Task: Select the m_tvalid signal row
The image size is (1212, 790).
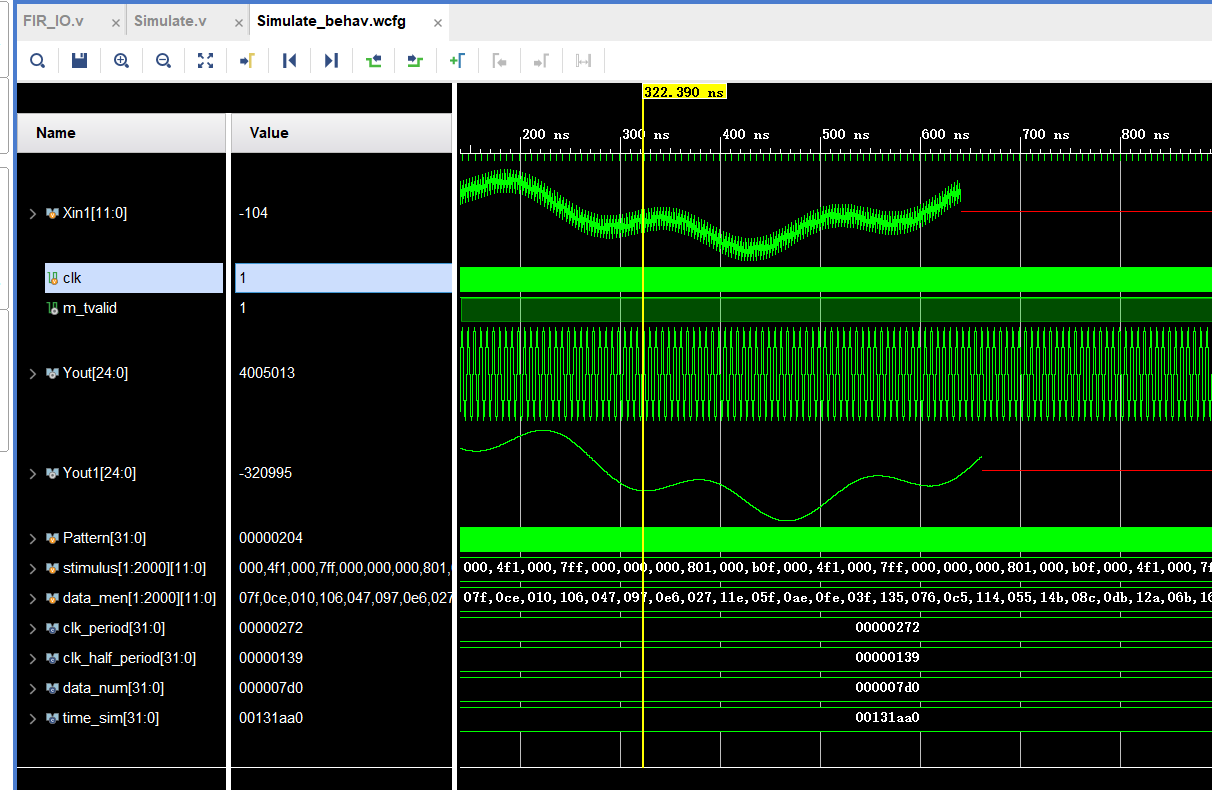Action: pyautogui.click(x=89, y=308)
